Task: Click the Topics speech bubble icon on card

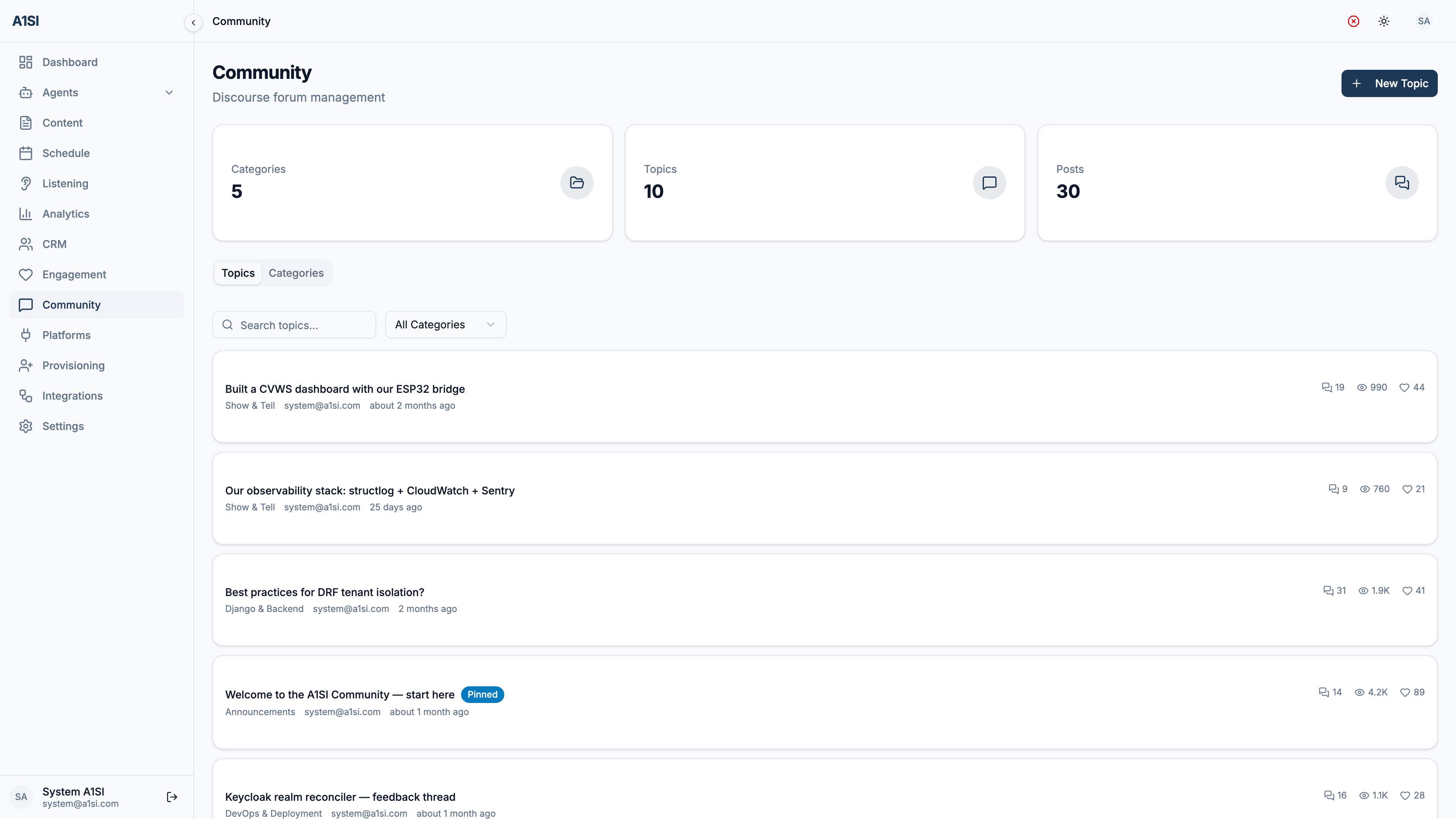Action: click(x=989, y=182)
